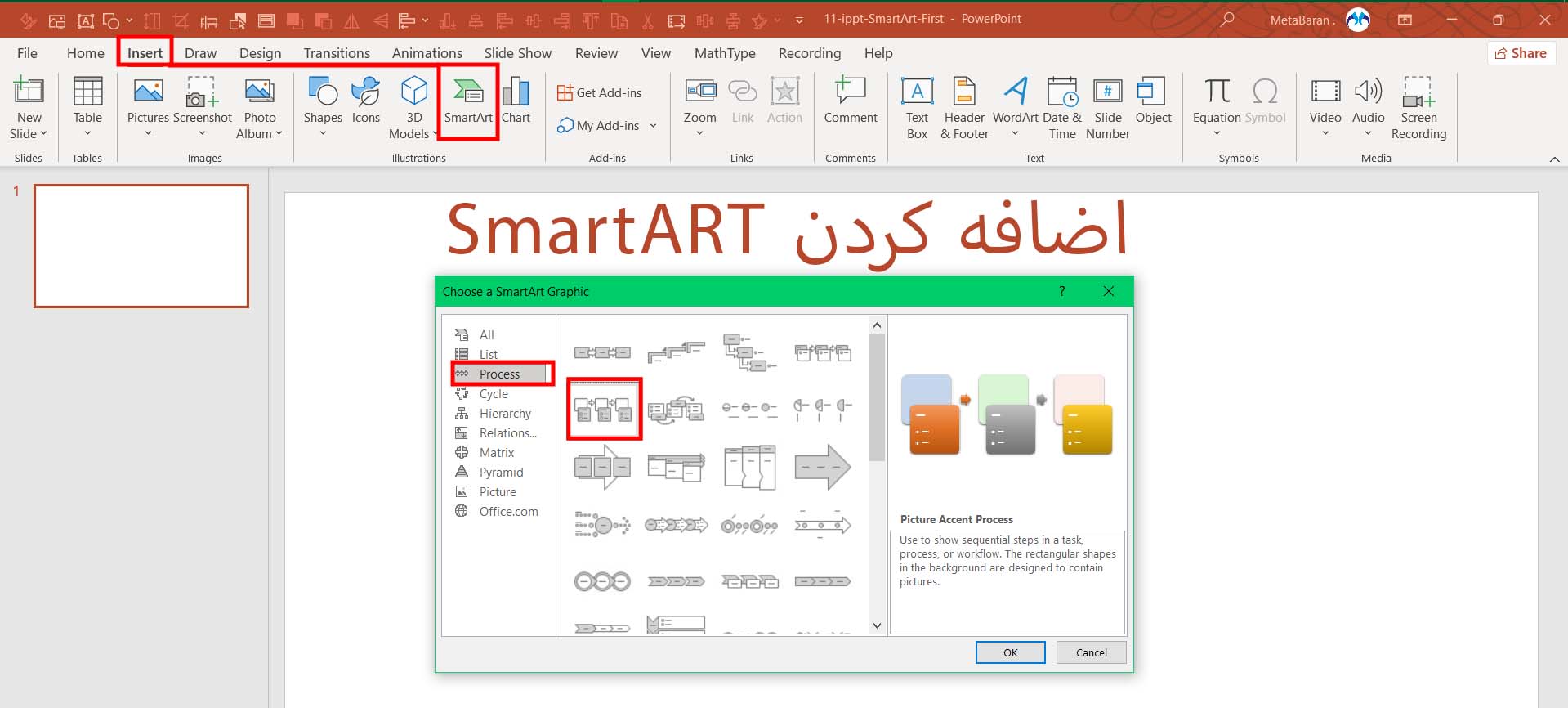
Task: Insert Pictures from the ribbon
Action: [148, 106]
